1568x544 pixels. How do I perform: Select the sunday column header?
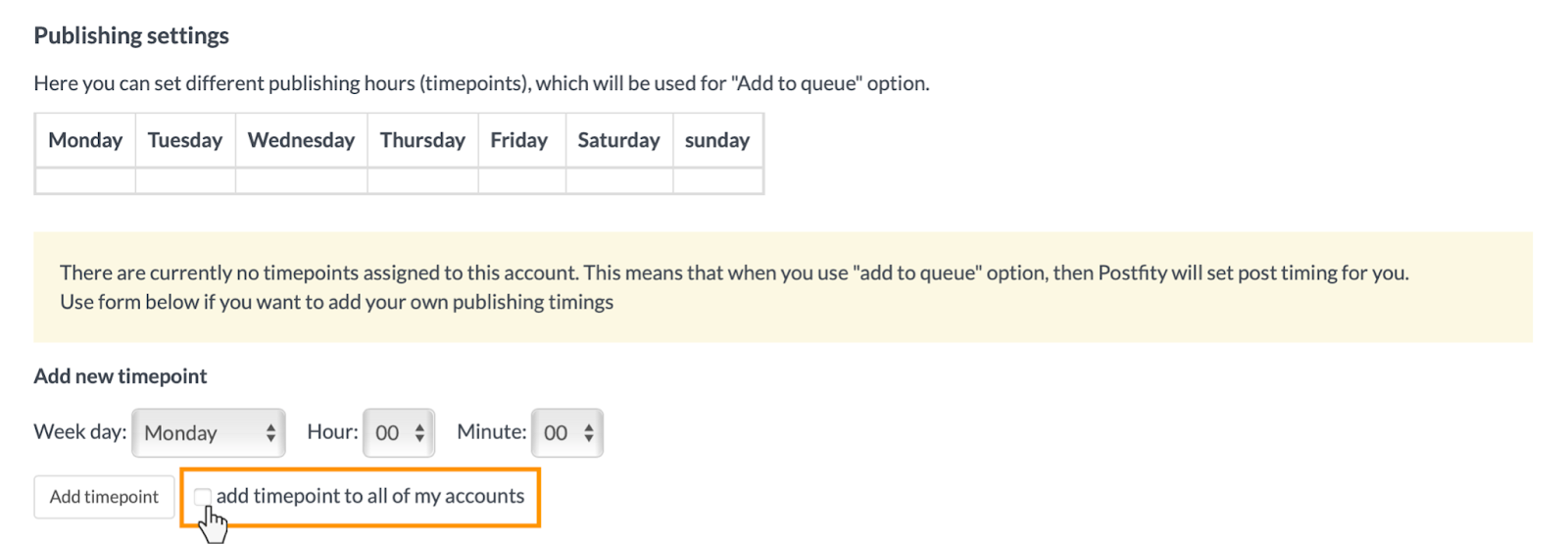717,140
